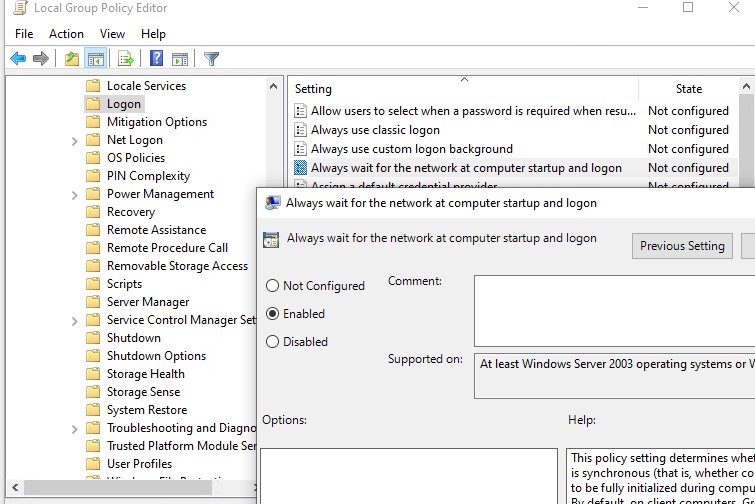Expand the Power Management folder

click(x=75, y=194)
